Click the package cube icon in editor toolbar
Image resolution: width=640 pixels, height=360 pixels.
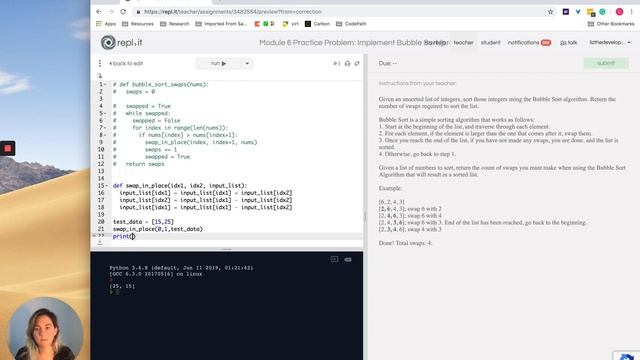click(x=347, y=63)
